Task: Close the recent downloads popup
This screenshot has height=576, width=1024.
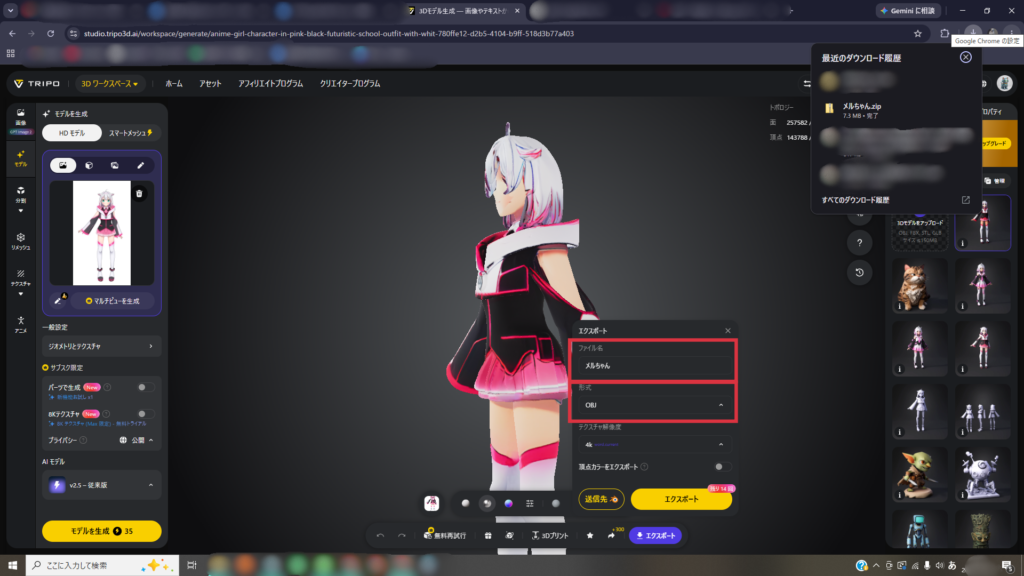Action: click(x=965, y=57)
